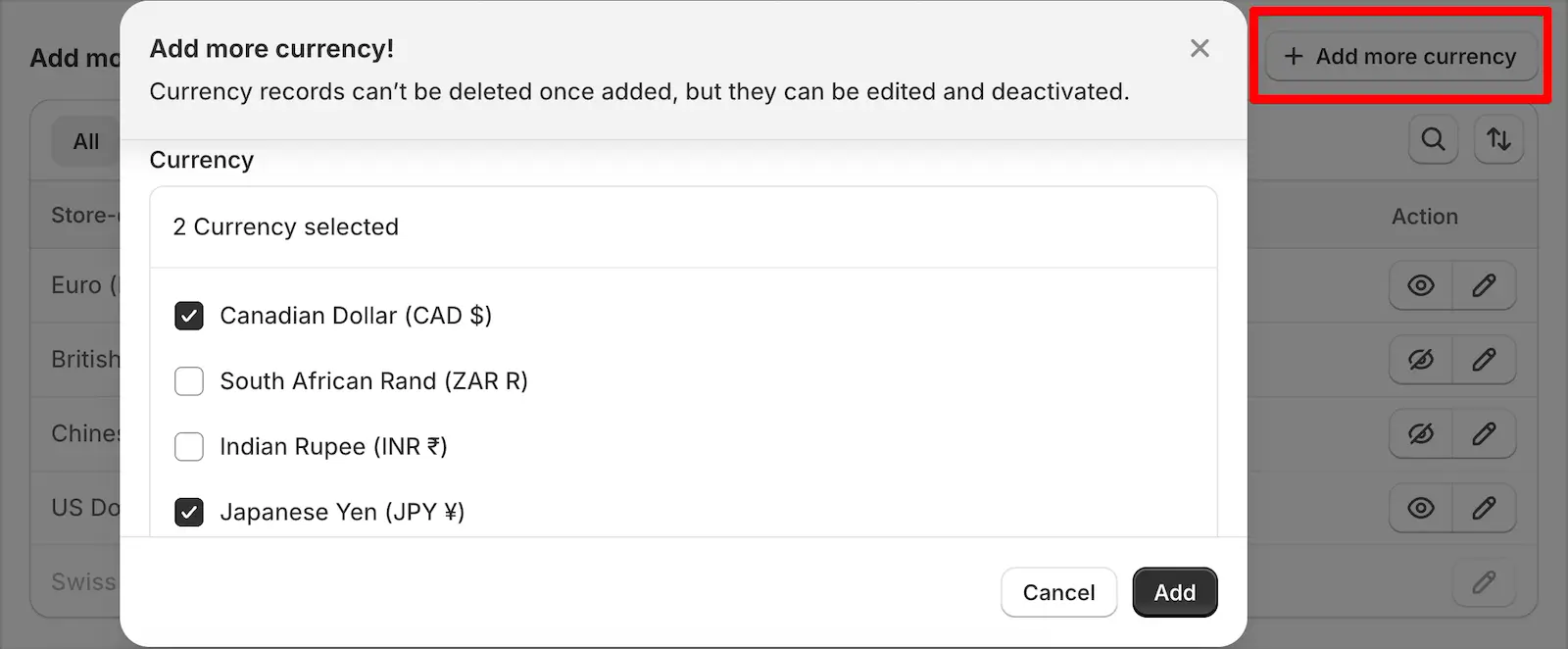Uncheck the Canadian Dollar (CAD $) checkbox
Viewport: 1568px width, 649px height.
189,316
